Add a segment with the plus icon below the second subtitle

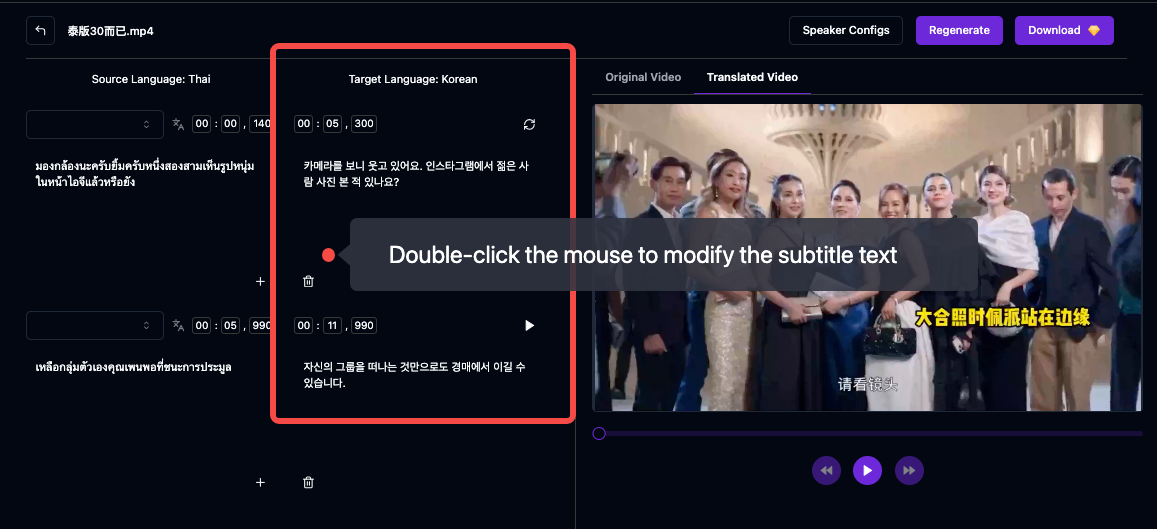[x=260, y=483]
